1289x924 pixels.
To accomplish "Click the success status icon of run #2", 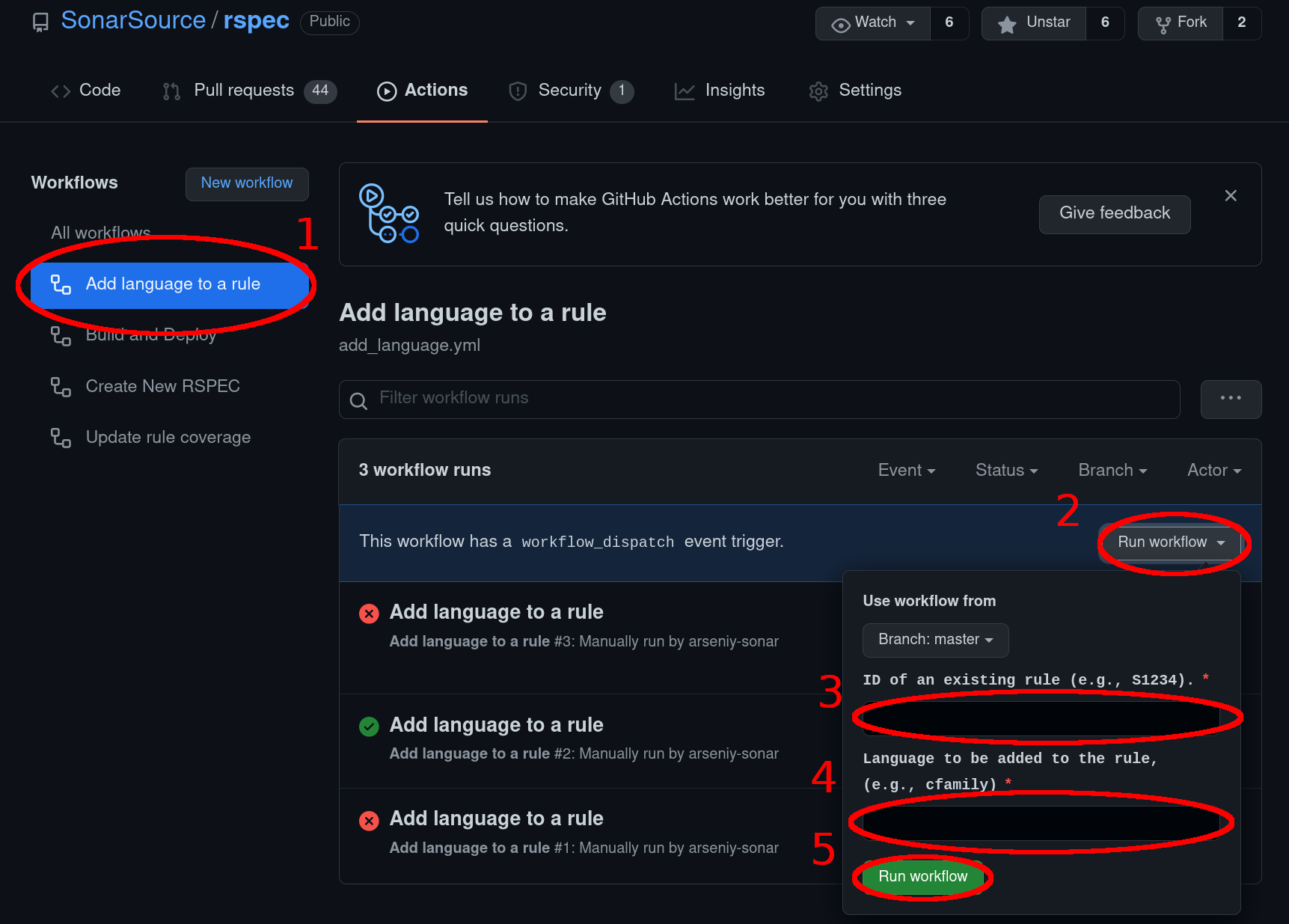I will click(369, 726).
